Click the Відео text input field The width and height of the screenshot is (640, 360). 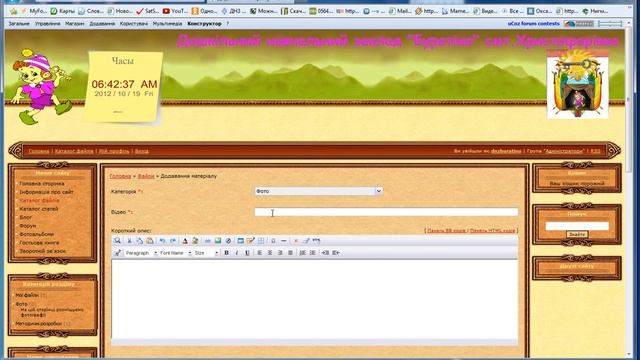coord(386,212)
